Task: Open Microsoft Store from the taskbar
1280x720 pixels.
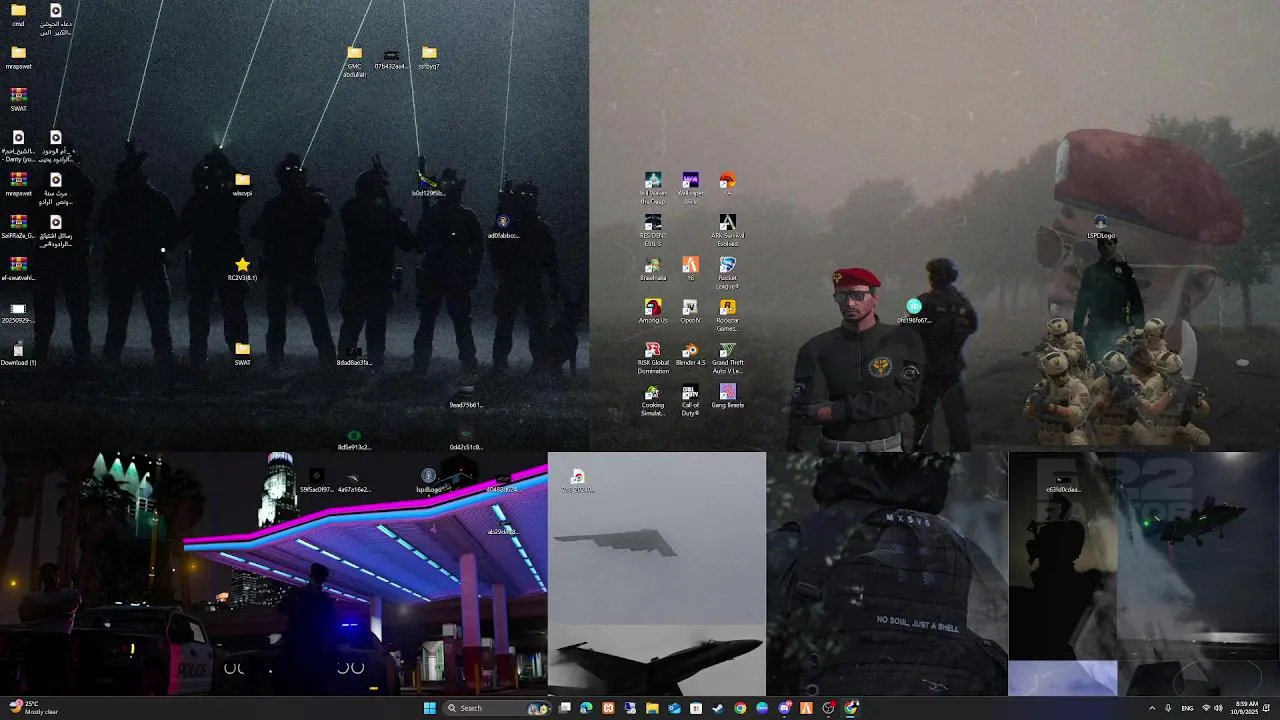Action: click(x=696, y=708)
